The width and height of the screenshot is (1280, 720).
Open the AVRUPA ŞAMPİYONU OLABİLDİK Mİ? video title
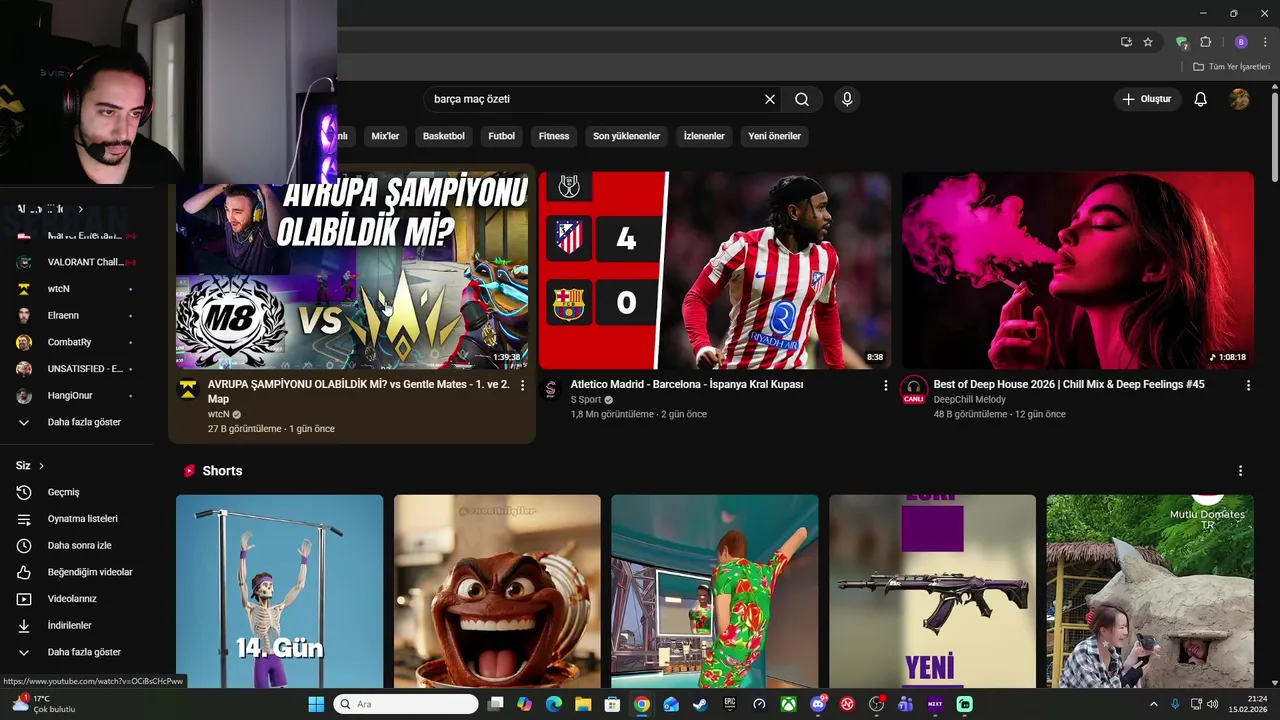pyautogui.click(x=359, y=391)
